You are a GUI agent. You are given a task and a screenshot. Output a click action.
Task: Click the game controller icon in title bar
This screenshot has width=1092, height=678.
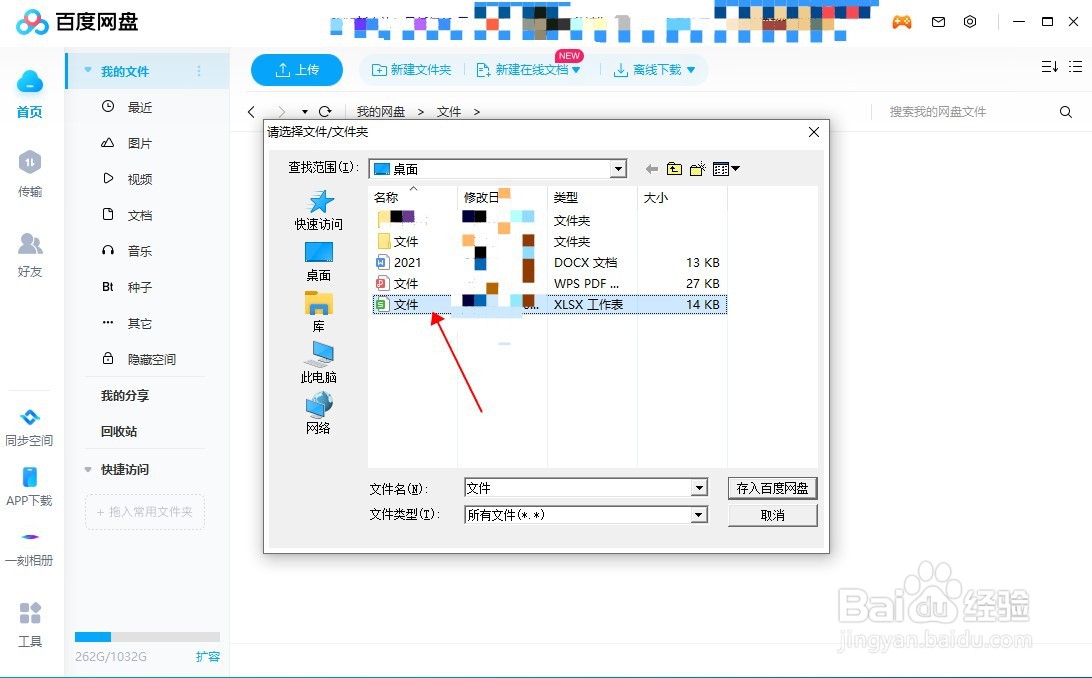[901, 21]
